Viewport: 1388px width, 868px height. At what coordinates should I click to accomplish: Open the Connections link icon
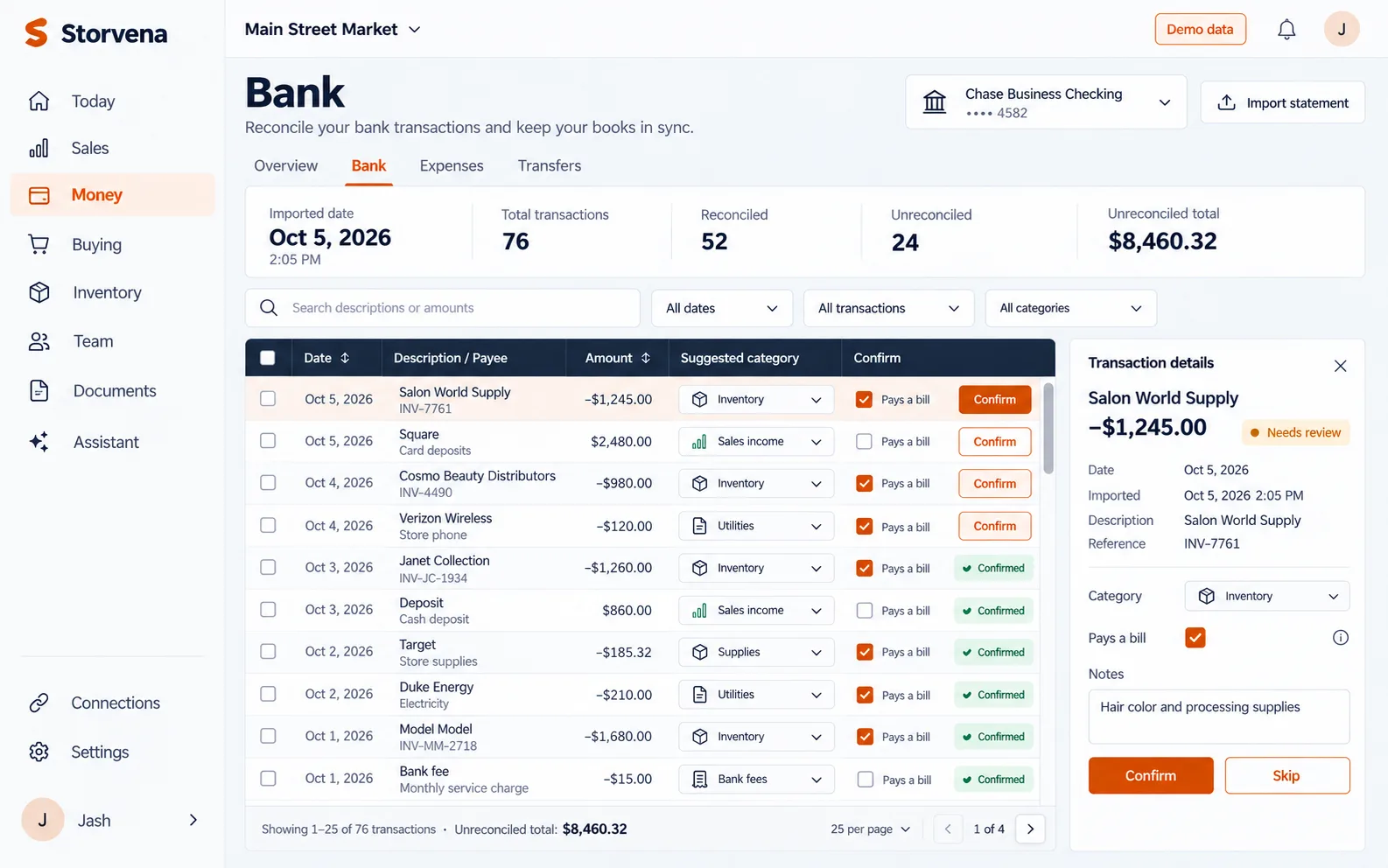(x=39, y=703)
